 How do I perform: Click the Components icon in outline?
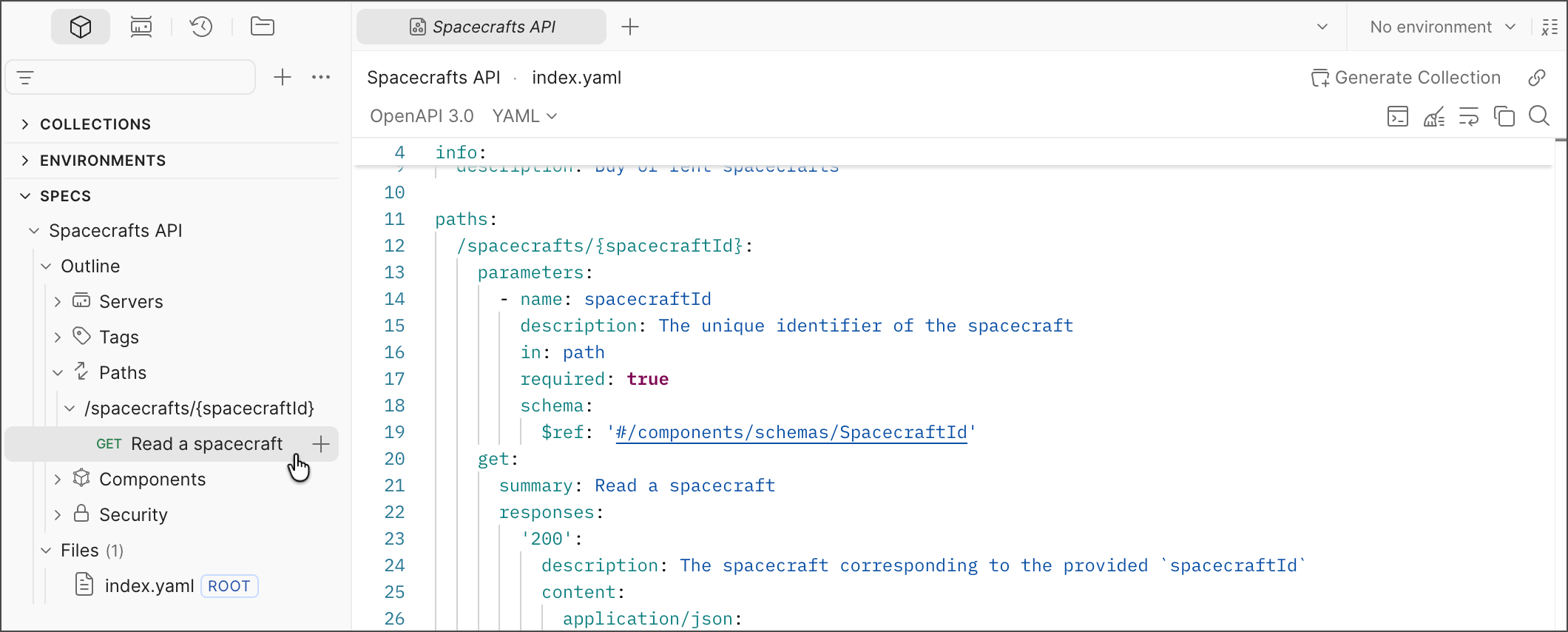click(81, 478)
